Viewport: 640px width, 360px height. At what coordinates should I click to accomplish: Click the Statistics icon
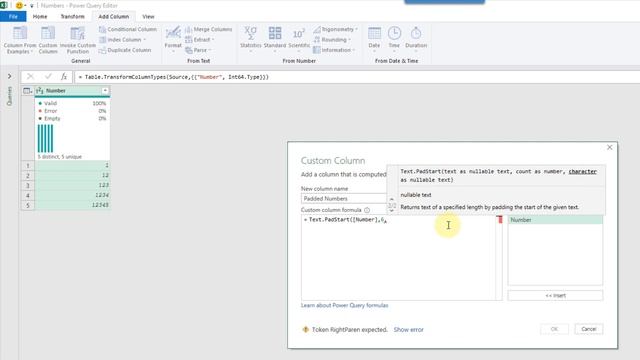[251, 33]
